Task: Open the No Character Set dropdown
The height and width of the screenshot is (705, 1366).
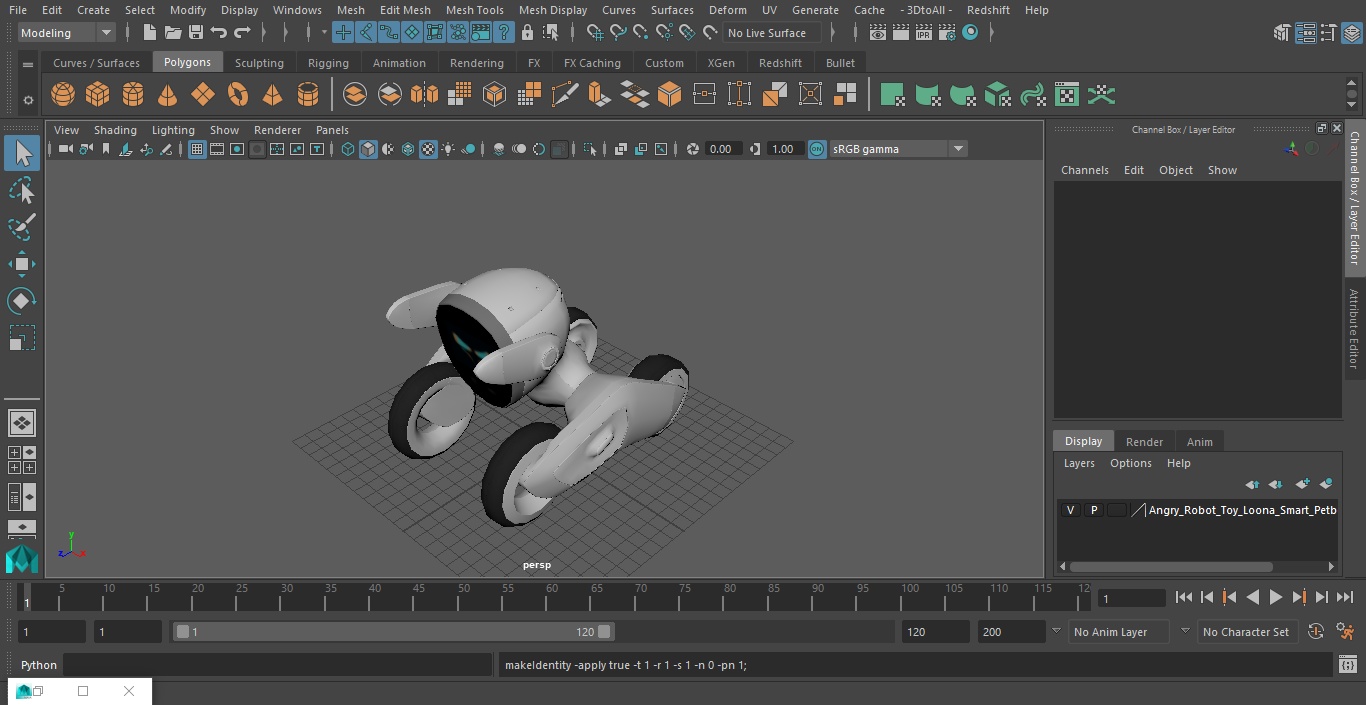Action: click(x=1246, y=632)
